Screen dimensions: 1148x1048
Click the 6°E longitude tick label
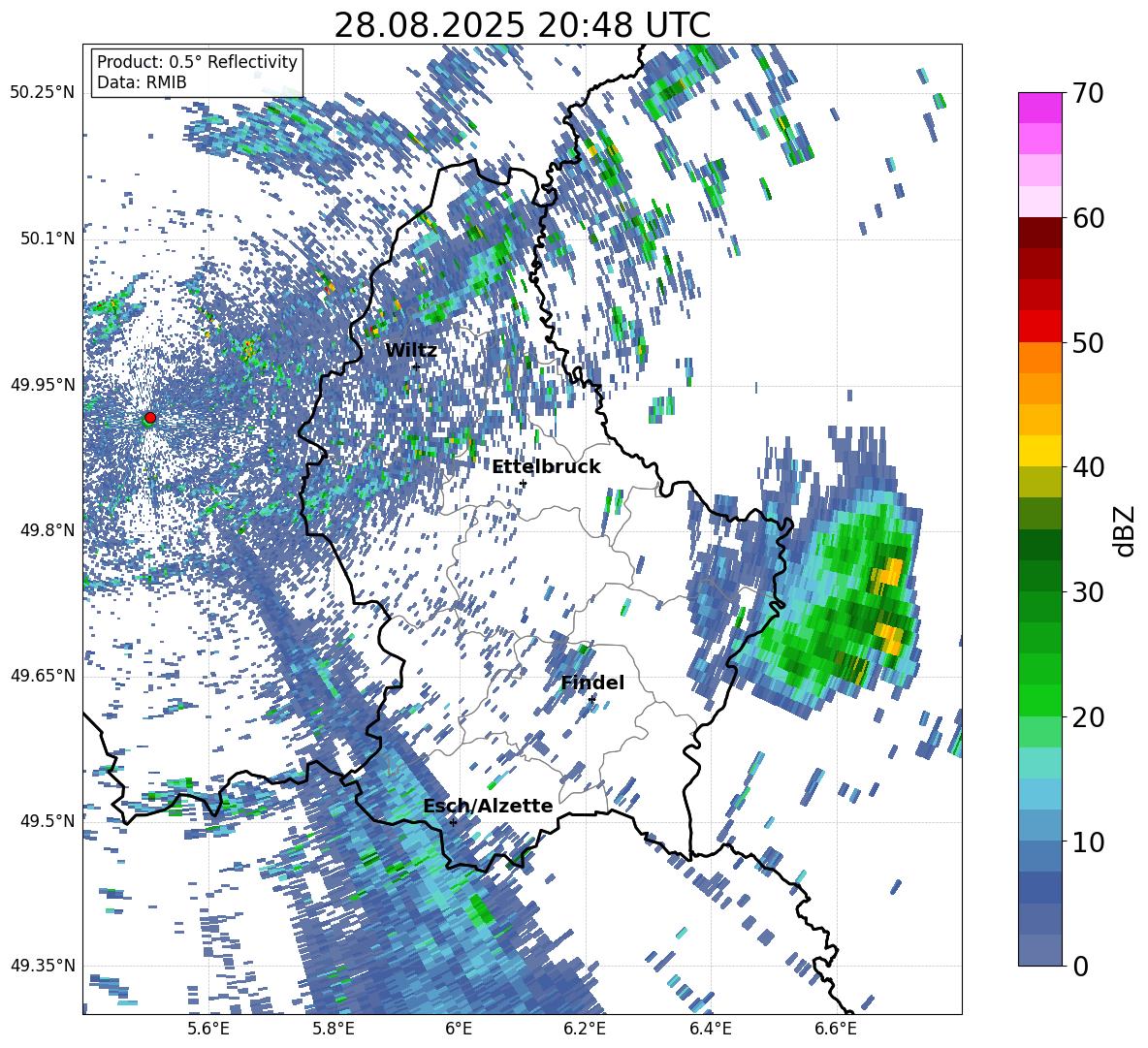click(x=459, y=1030)
